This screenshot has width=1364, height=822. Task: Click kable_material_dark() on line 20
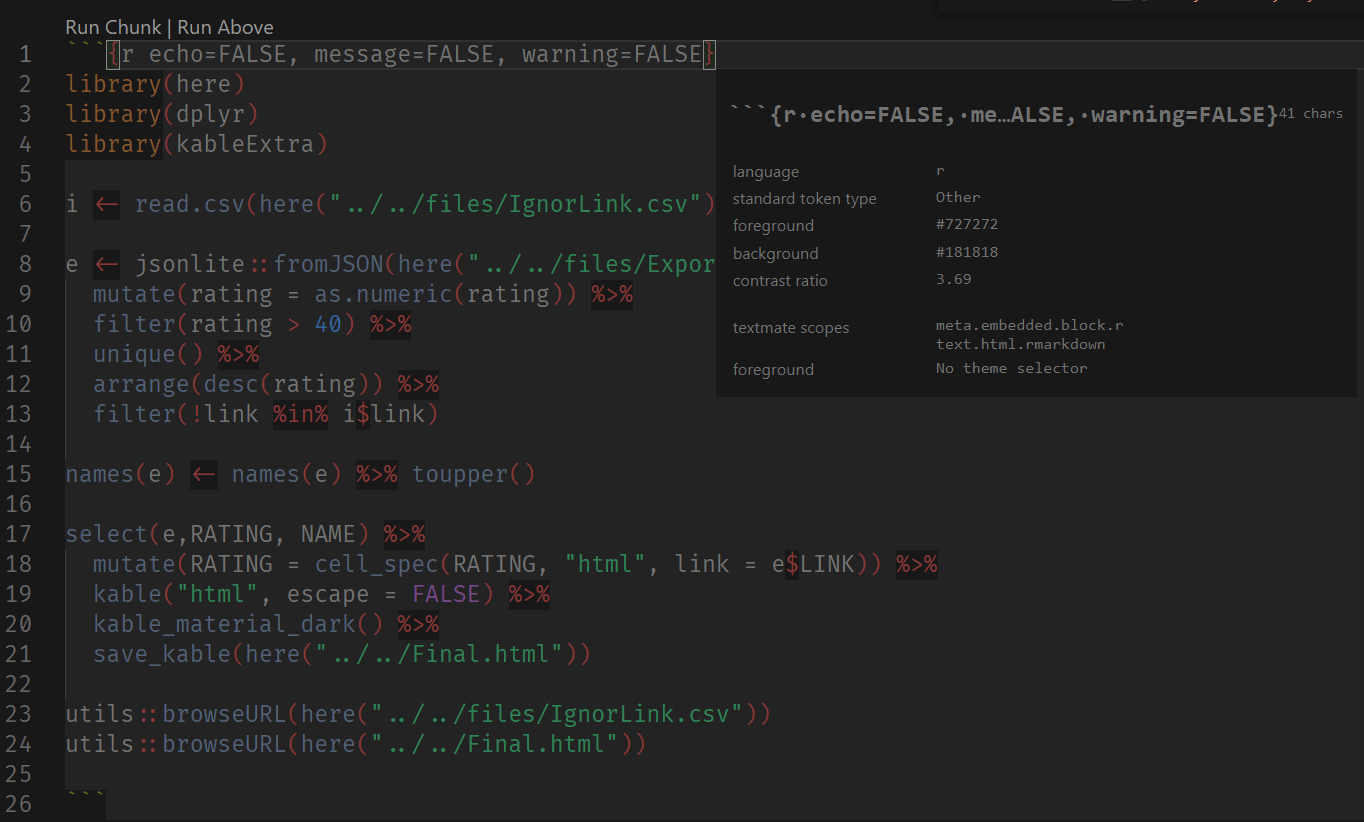click(238, 624)
